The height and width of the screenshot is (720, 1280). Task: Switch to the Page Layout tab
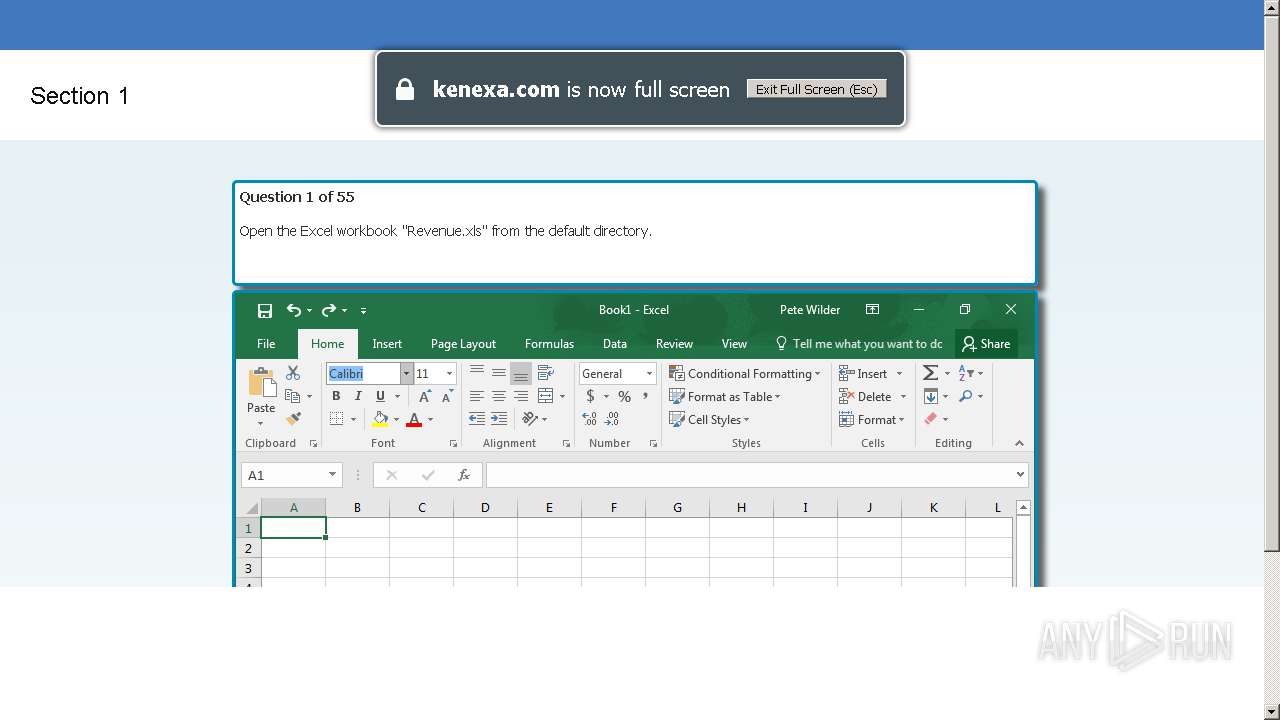point(463,344)
